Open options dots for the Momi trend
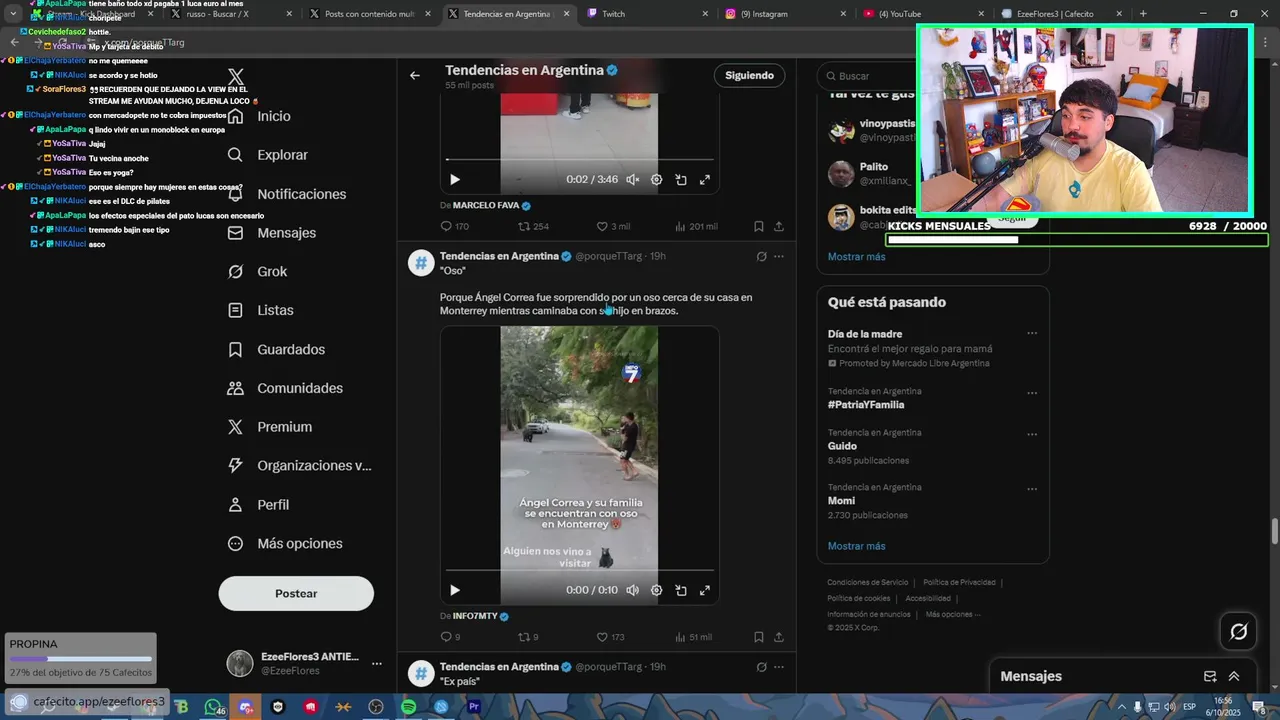The width and height of the screenshot is (1280, 720). click(1032, 489)
